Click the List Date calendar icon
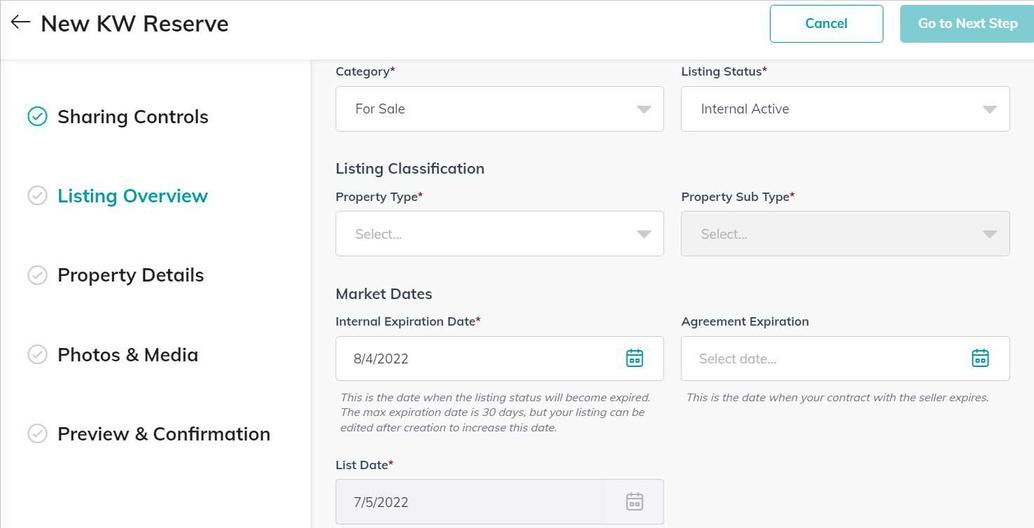This screenshot has height=528, width=1034. click(x=634, y=502)
